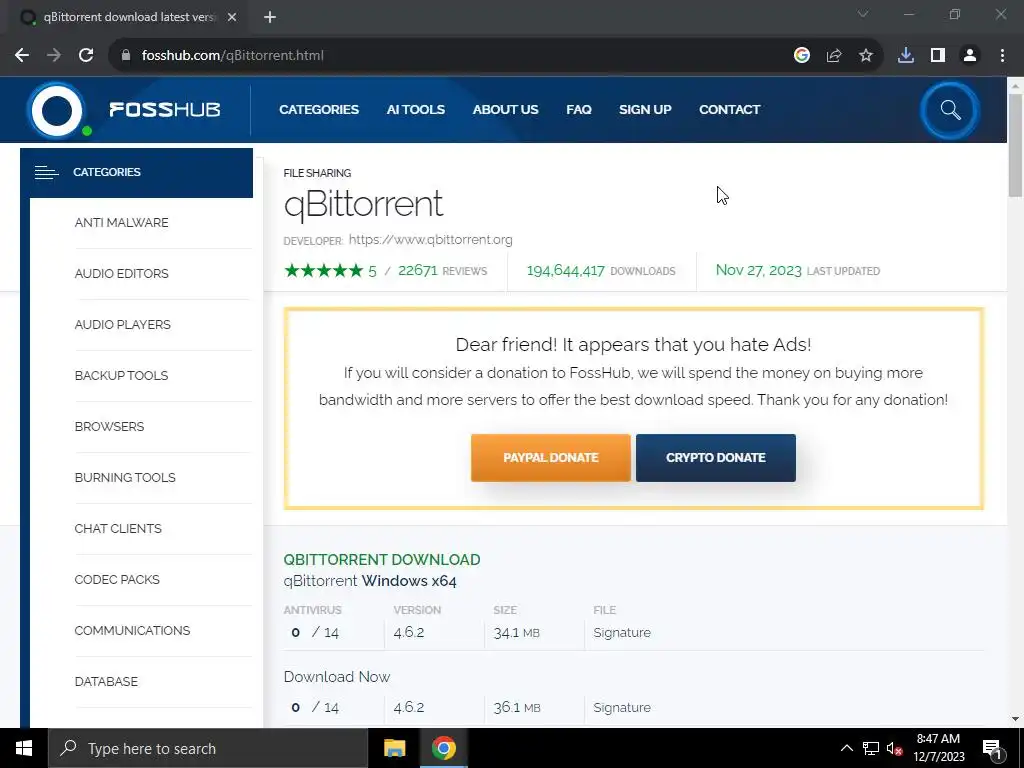Click the padlock site info icon
This screenshot has width=1024, height=768.
[x=126, y=56]
